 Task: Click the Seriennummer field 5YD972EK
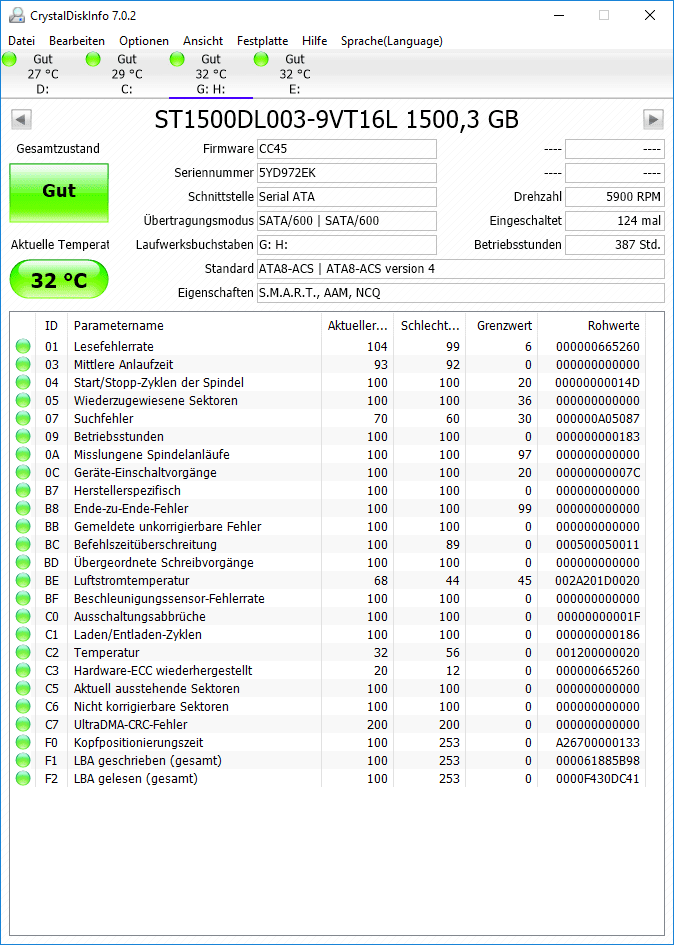347,173
